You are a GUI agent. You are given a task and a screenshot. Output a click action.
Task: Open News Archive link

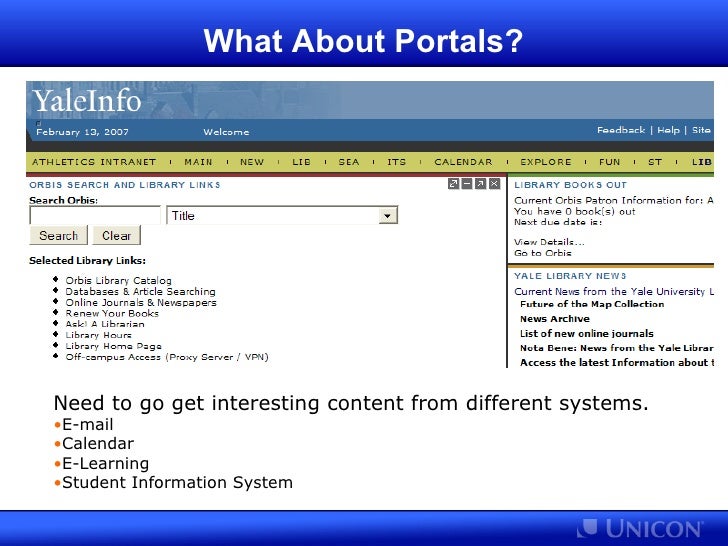point(555,319)
